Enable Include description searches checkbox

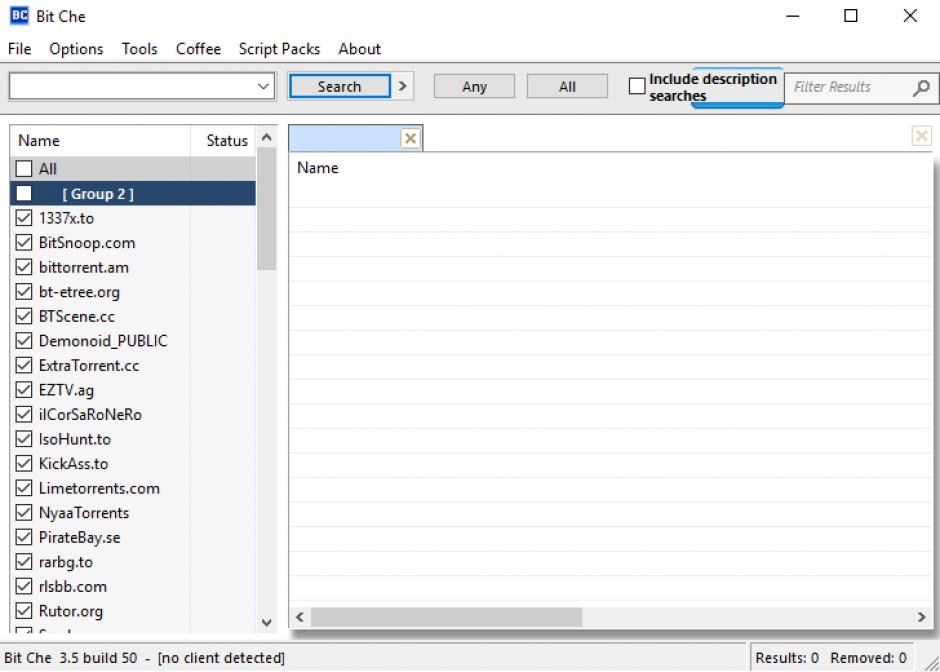[637, 86]
